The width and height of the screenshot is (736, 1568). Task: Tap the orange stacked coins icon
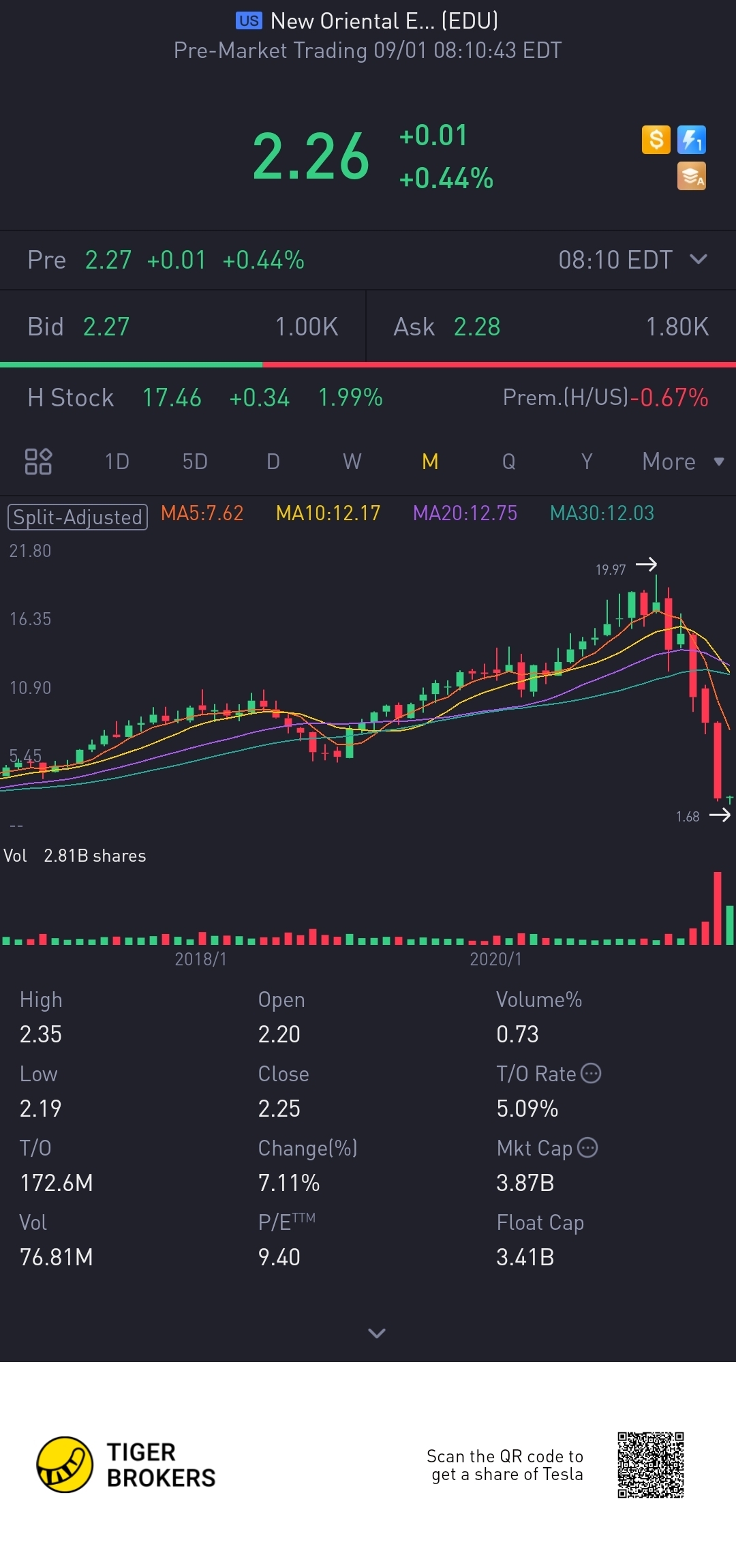691,176
